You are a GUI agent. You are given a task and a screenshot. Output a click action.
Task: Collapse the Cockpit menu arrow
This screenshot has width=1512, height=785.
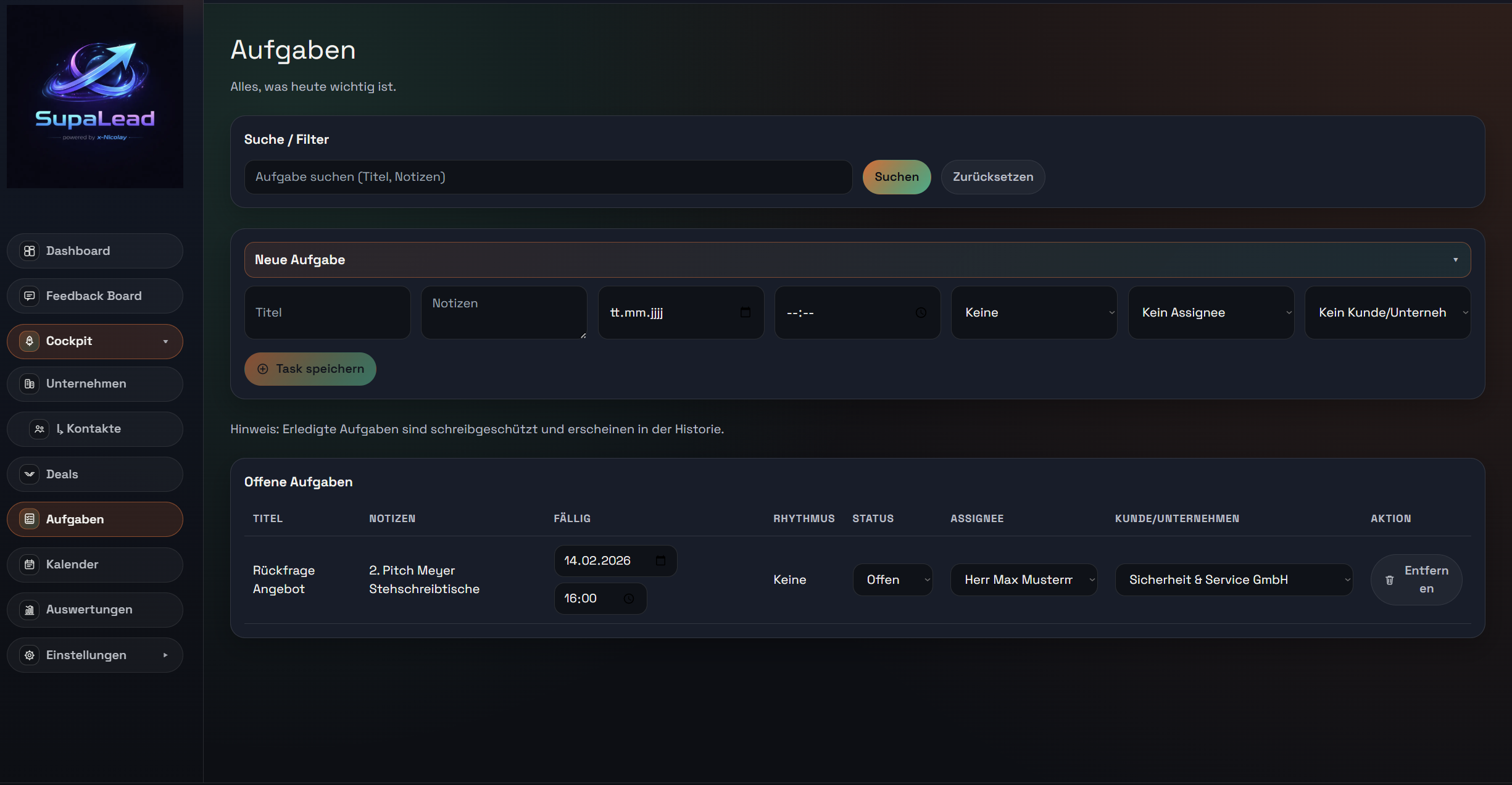[x=165, y=341]
